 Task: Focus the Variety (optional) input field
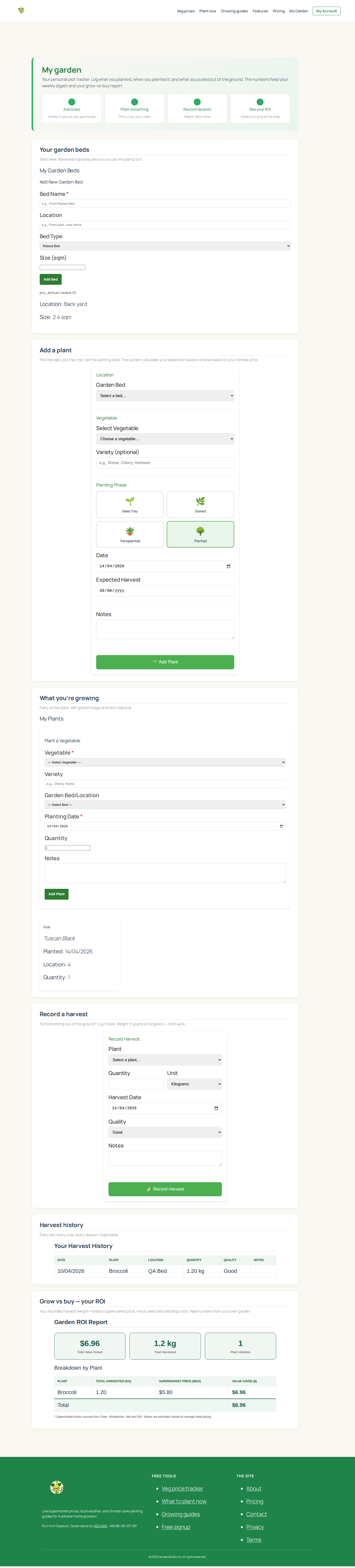click(x=165, y=463)
